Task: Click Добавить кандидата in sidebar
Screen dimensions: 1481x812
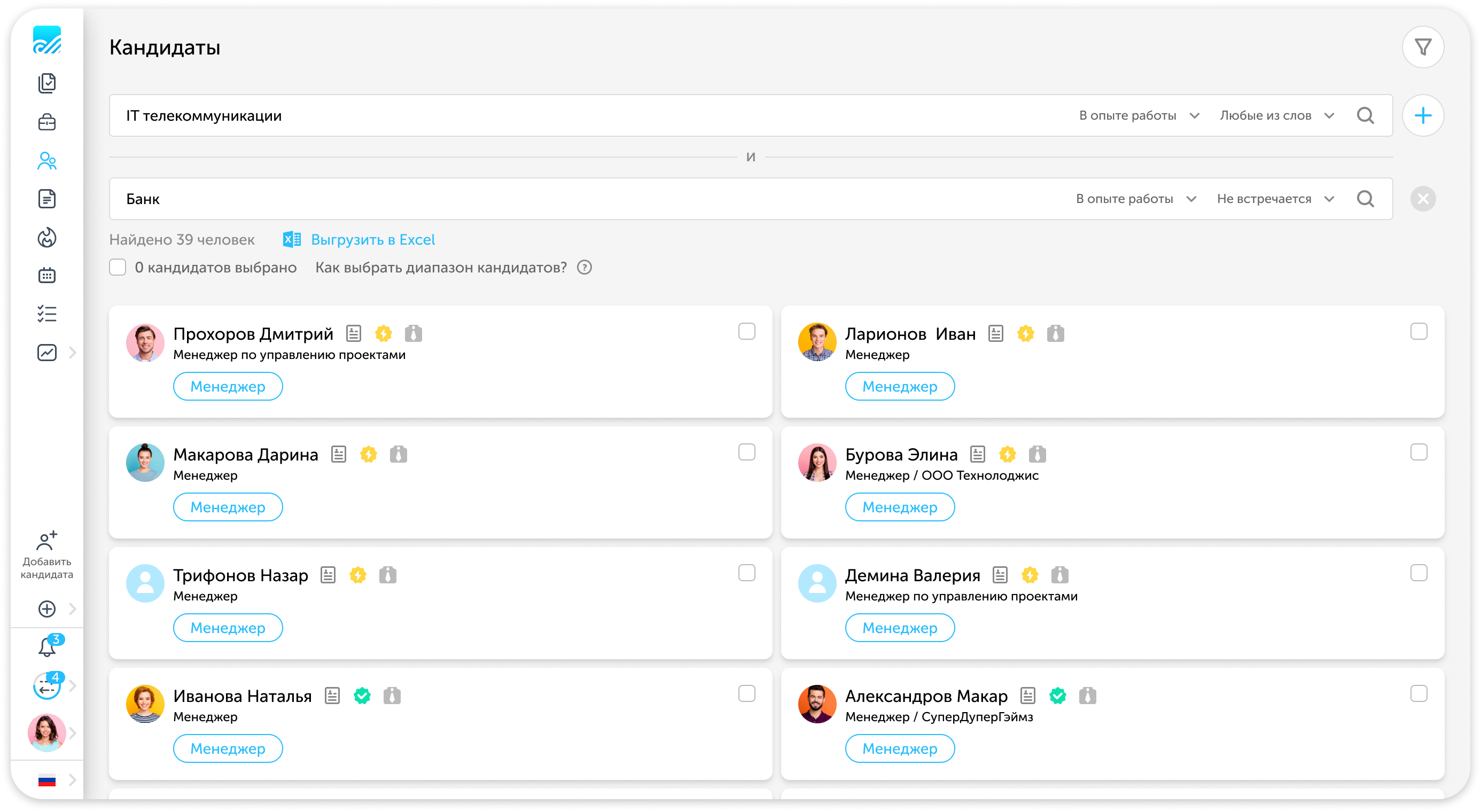Action: click(47, 555)
